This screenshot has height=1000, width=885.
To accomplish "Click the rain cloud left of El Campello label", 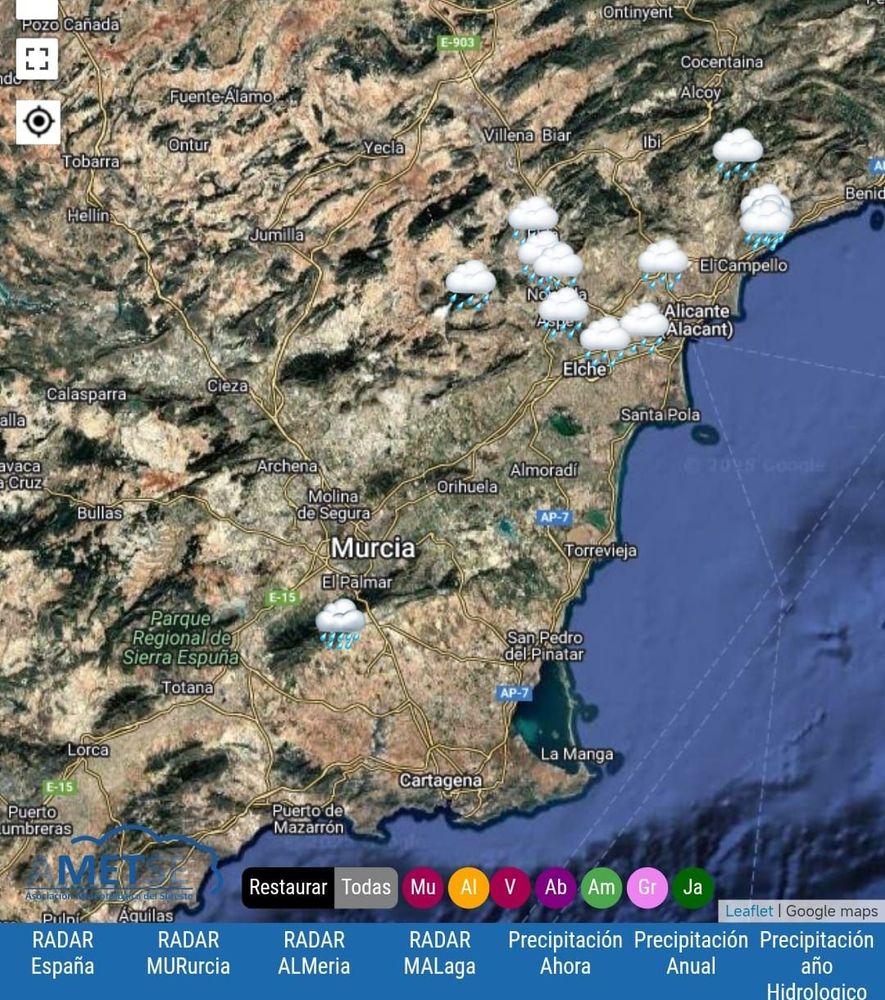I will tap(663, 264).
